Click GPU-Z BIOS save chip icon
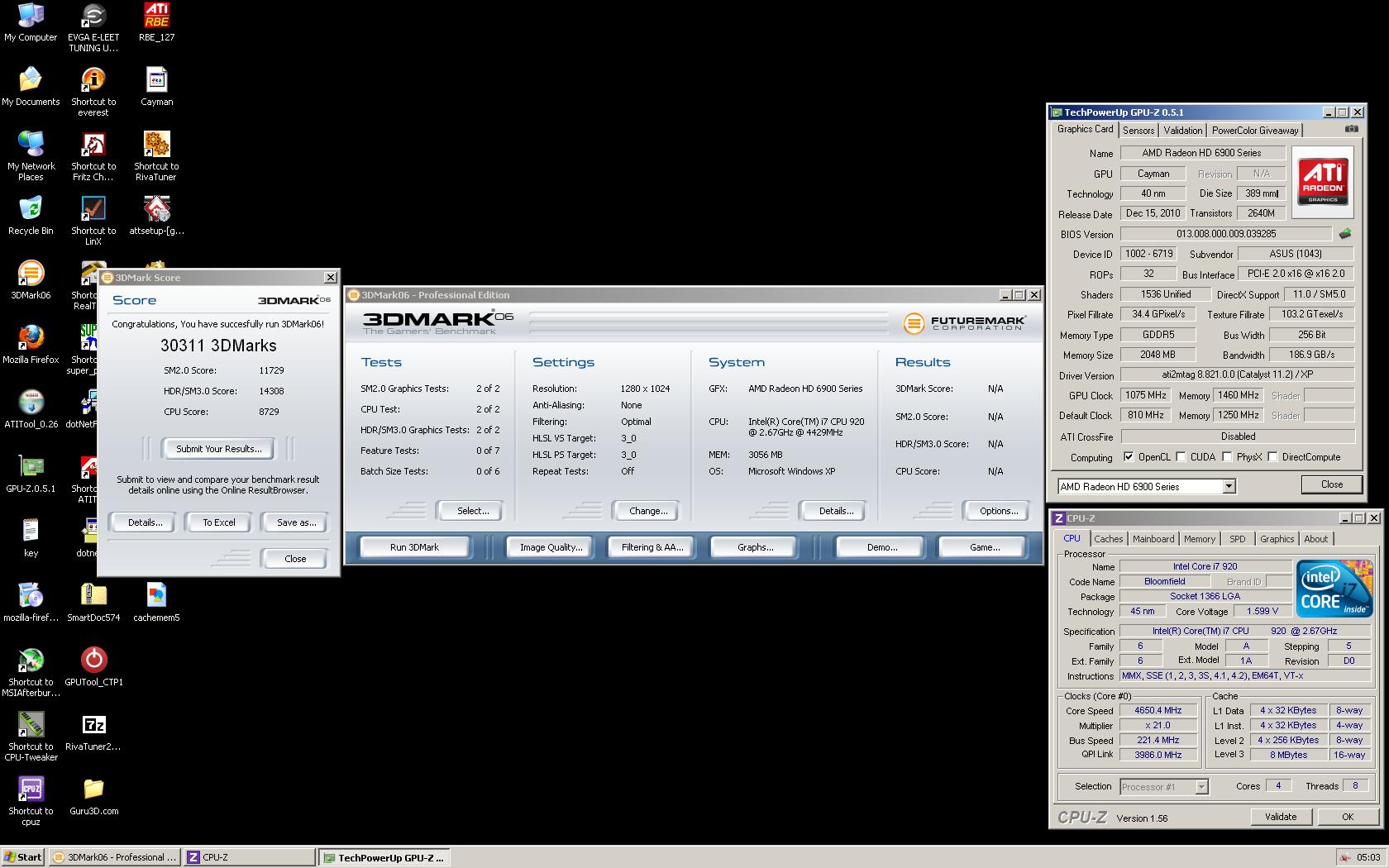 1345,234
